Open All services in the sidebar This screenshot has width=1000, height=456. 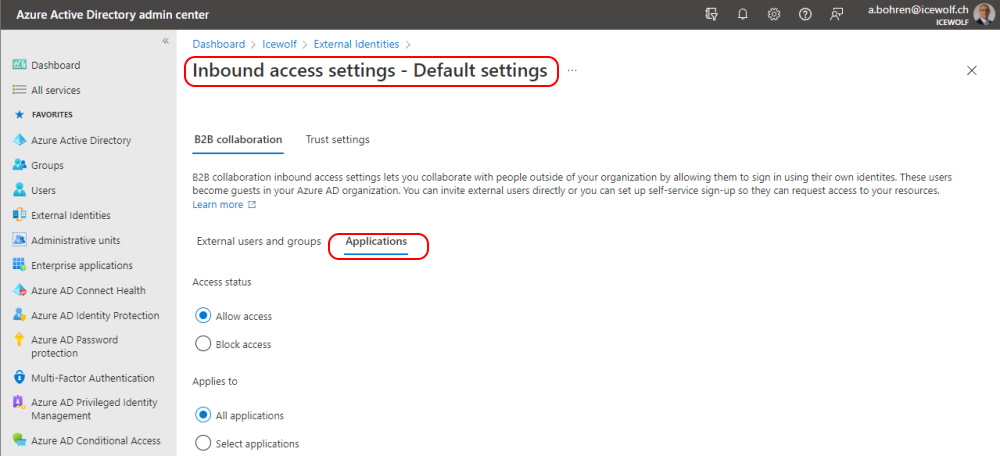pos(55,90)
